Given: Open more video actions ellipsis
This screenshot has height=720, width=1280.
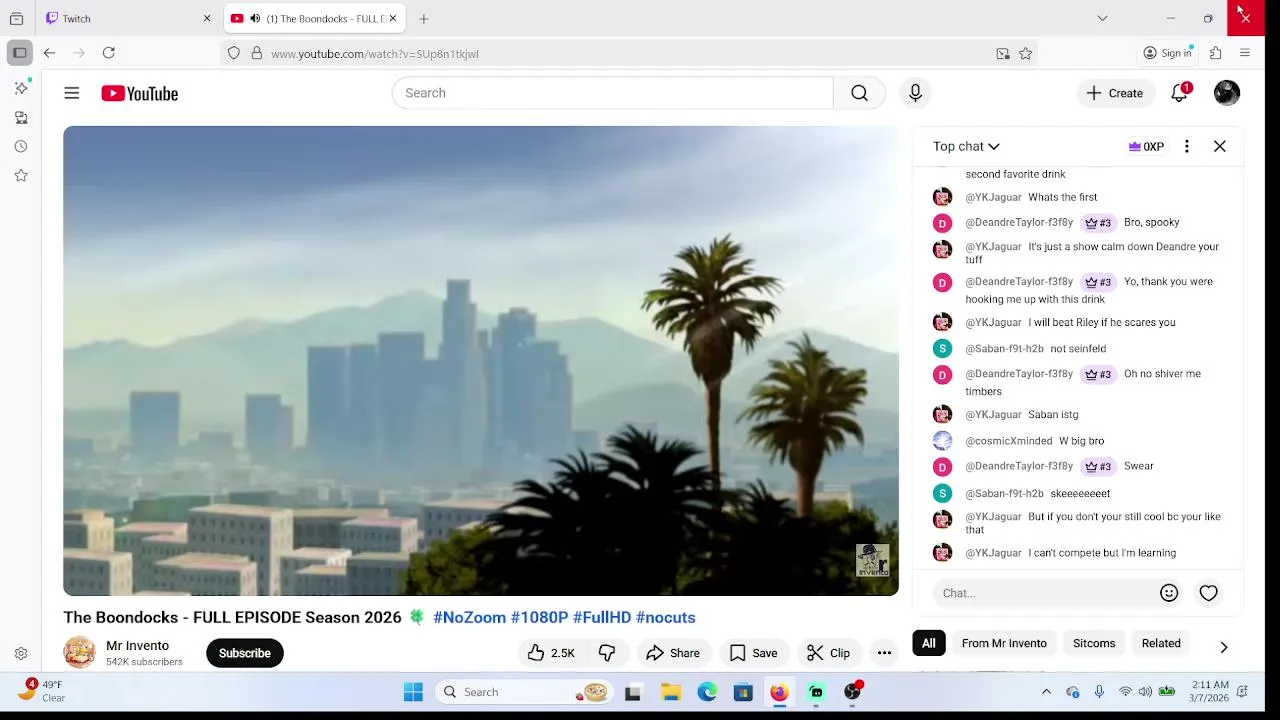Looking at the screenshot, I should [884, 653].
